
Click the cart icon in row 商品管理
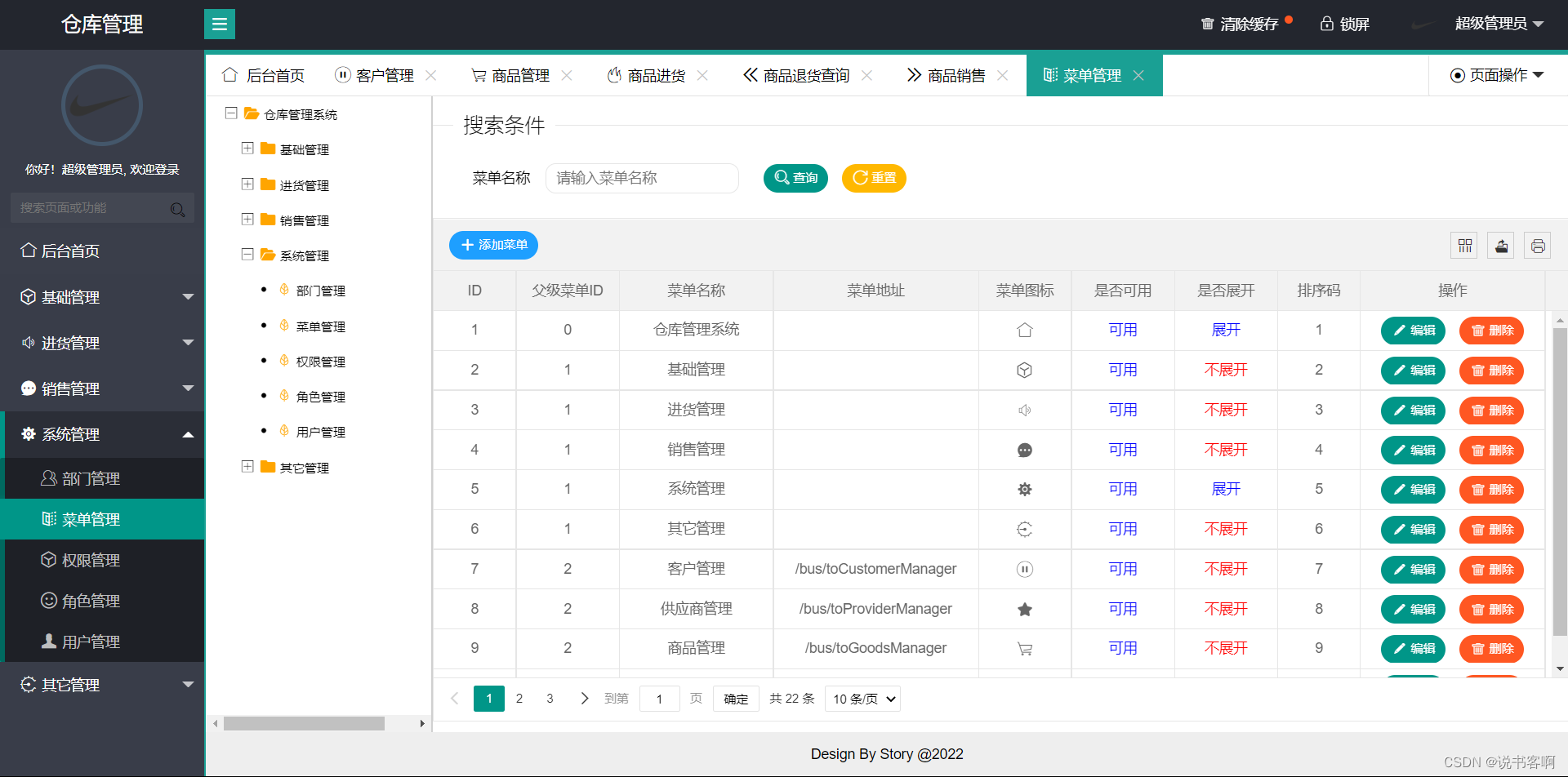click(x=1025, y=649)
